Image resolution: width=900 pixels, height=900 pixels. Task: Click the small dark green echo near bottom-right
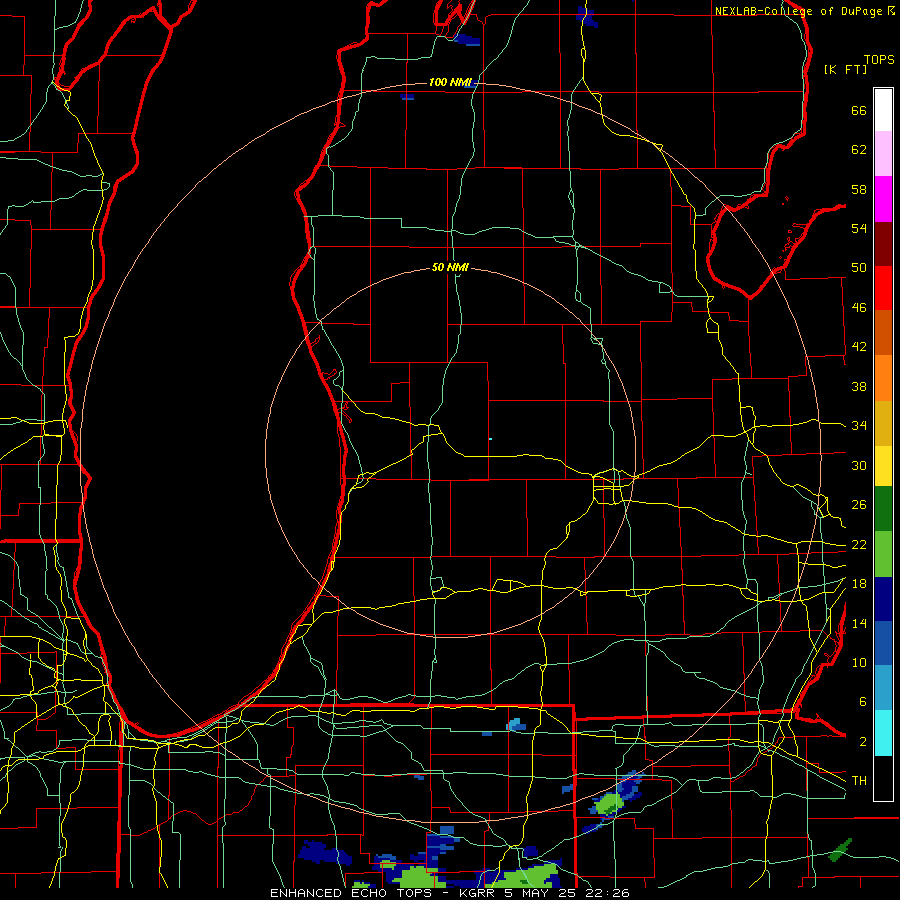point(841,850)
